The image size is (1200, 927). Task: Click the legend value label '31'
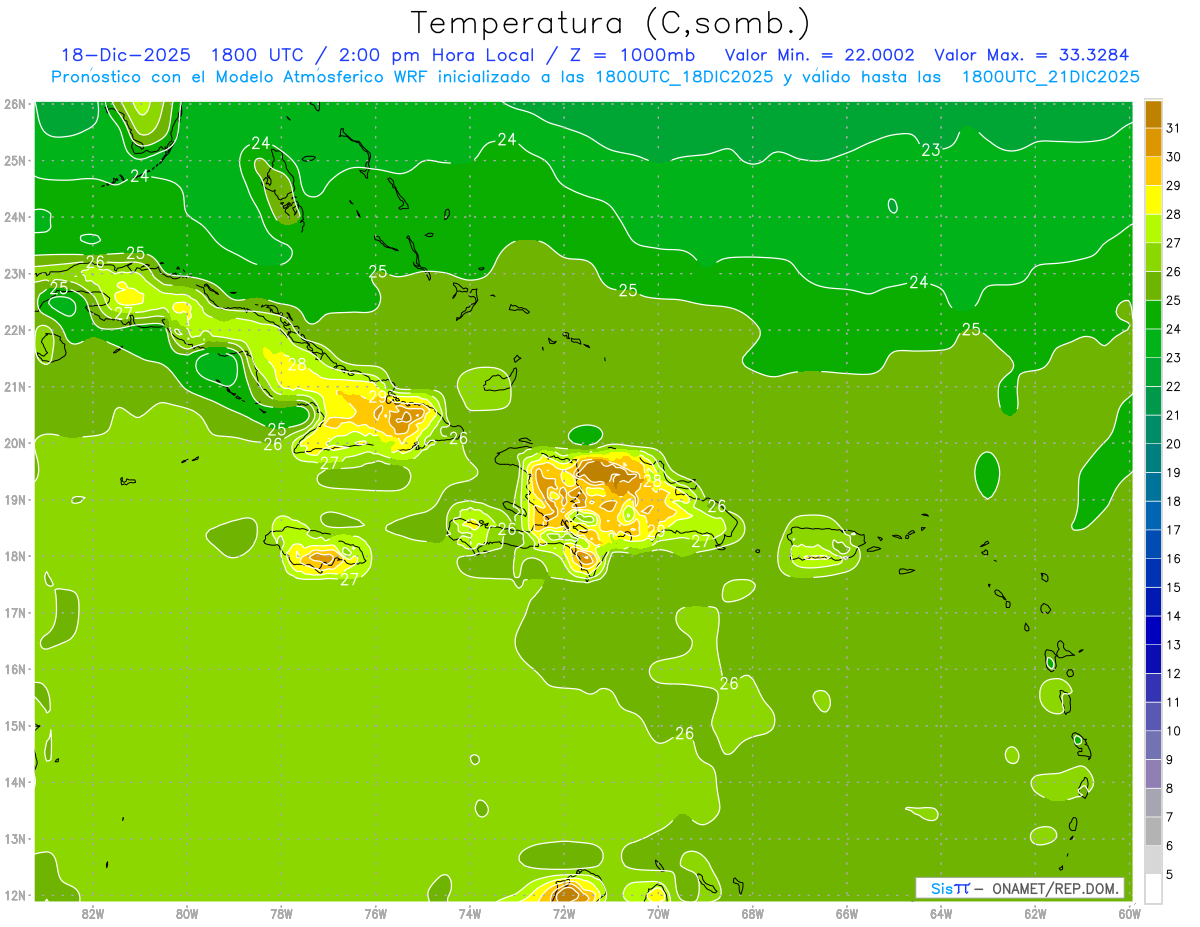coord(1173,128)
